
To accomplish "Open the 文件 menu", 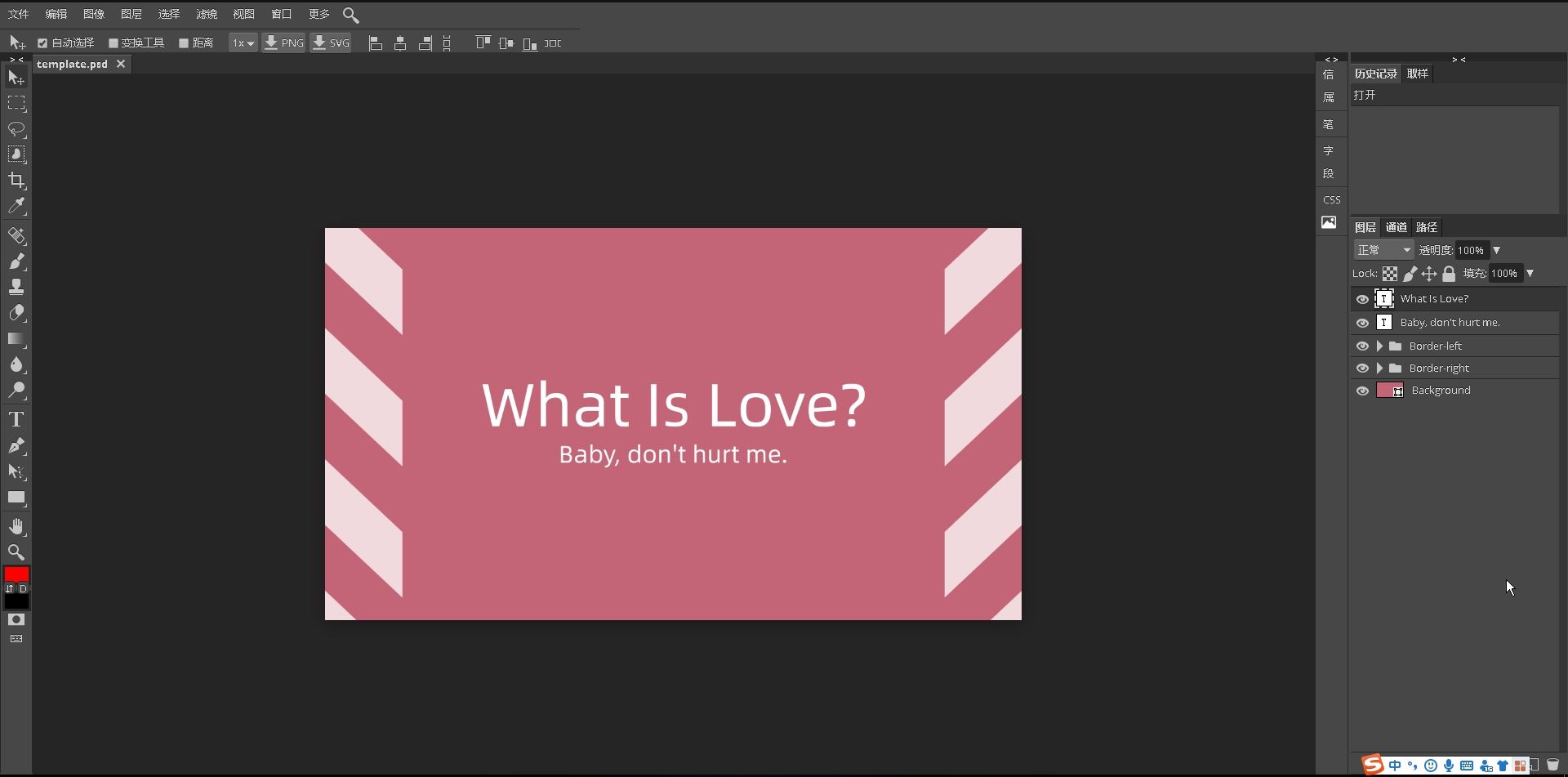I will (18, 14).
